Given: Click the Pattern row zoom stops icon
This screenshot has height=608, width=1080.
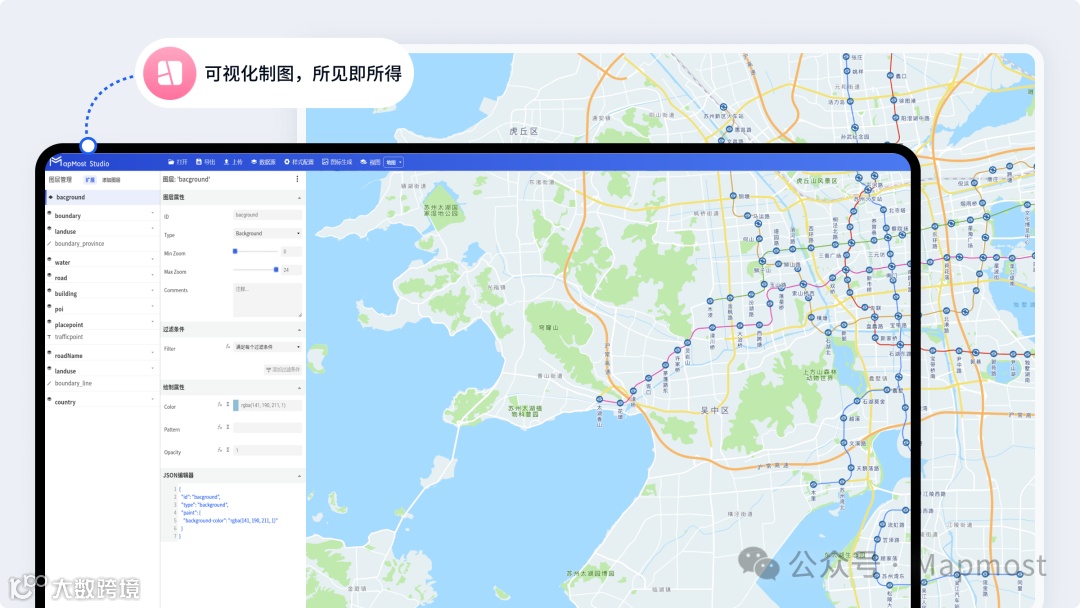Looking at the screenshot, I should click(228, 428).
